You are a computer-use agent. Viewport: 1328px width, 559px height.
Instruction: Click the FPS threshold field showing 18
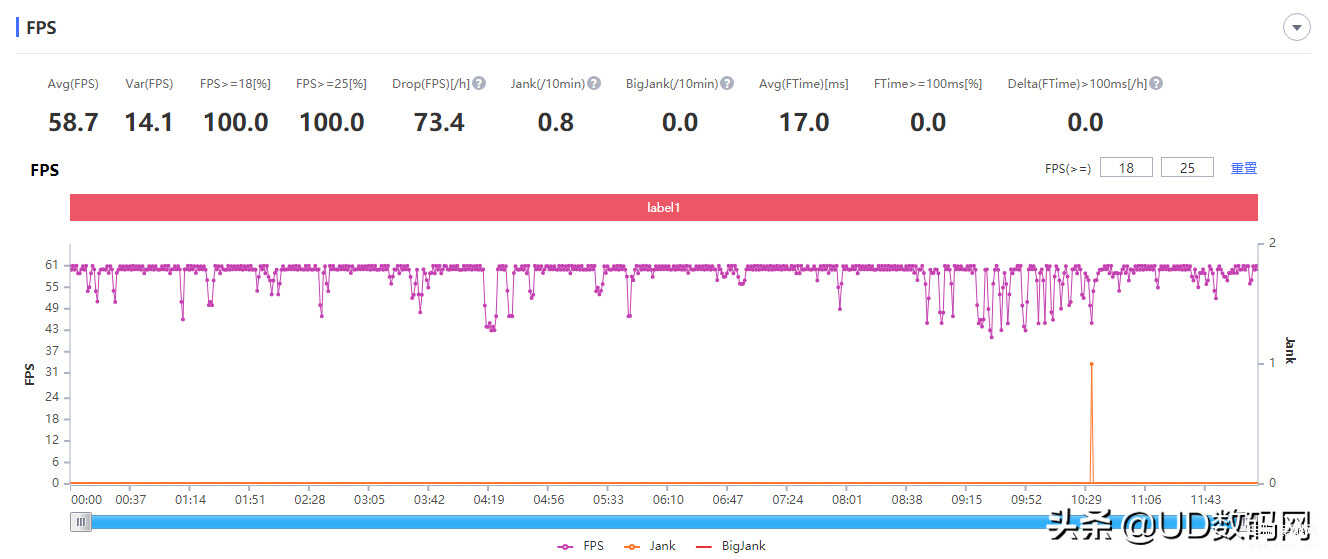pos(1126,168)
